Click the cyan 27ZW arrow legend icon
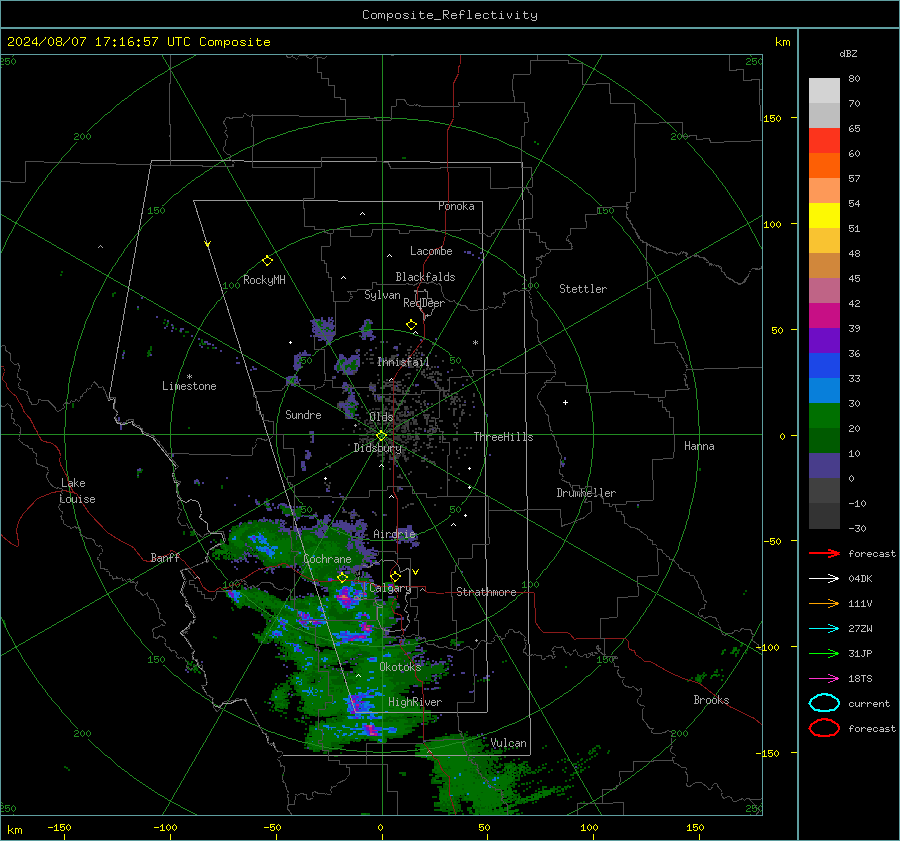 (x=824, y=629)
